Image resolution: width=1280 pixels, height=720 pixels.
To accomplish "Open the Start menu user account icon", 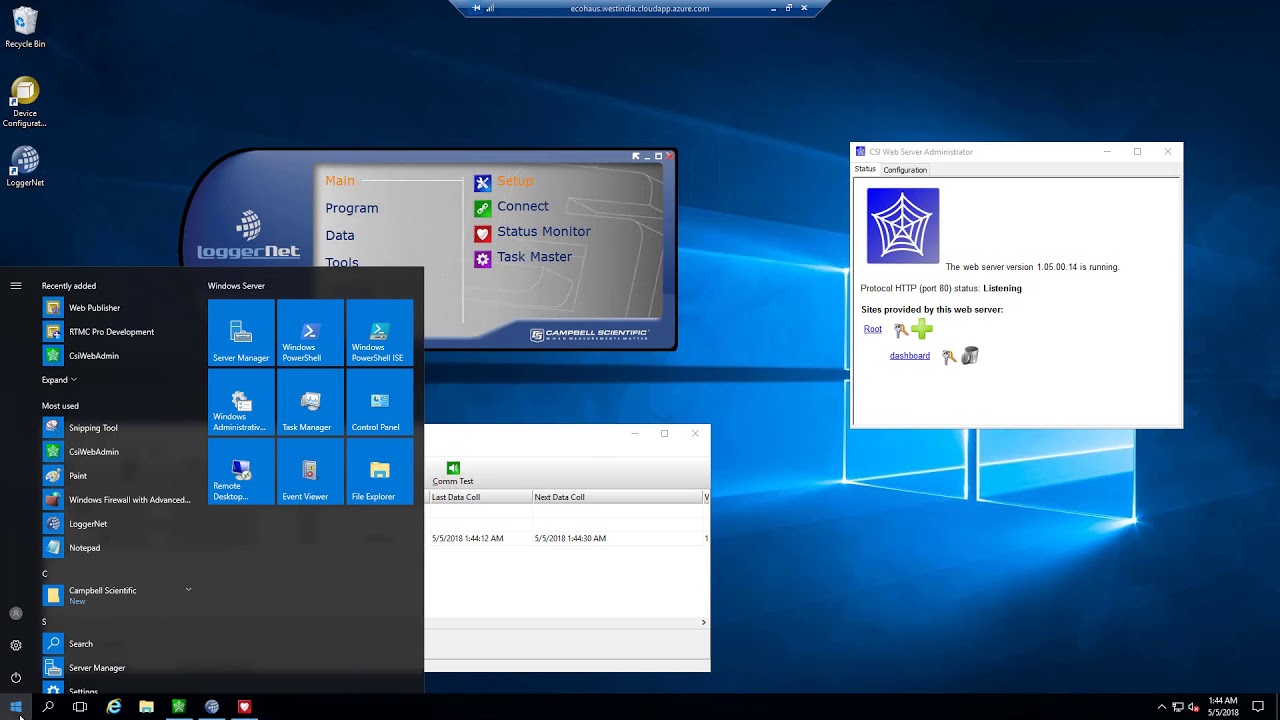I will click(16, 613).
